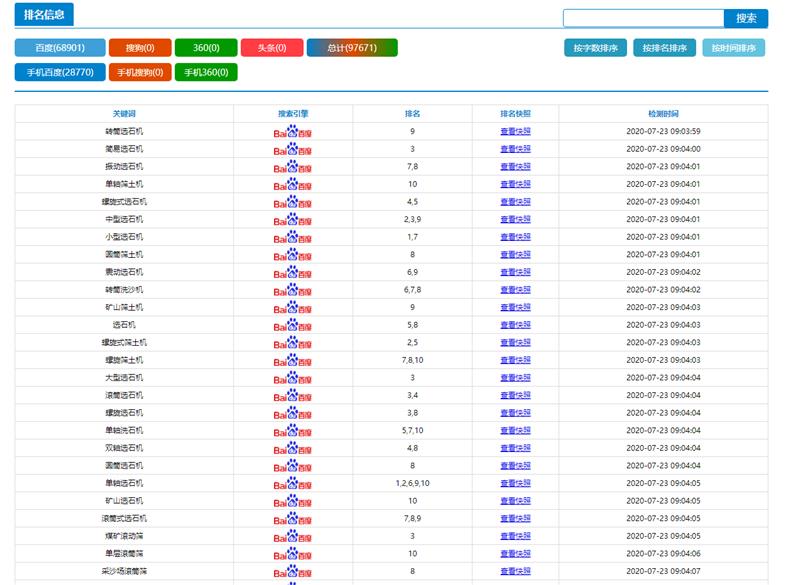
Task: Sort by 按字数排序 button
Action: coord(596,48)
